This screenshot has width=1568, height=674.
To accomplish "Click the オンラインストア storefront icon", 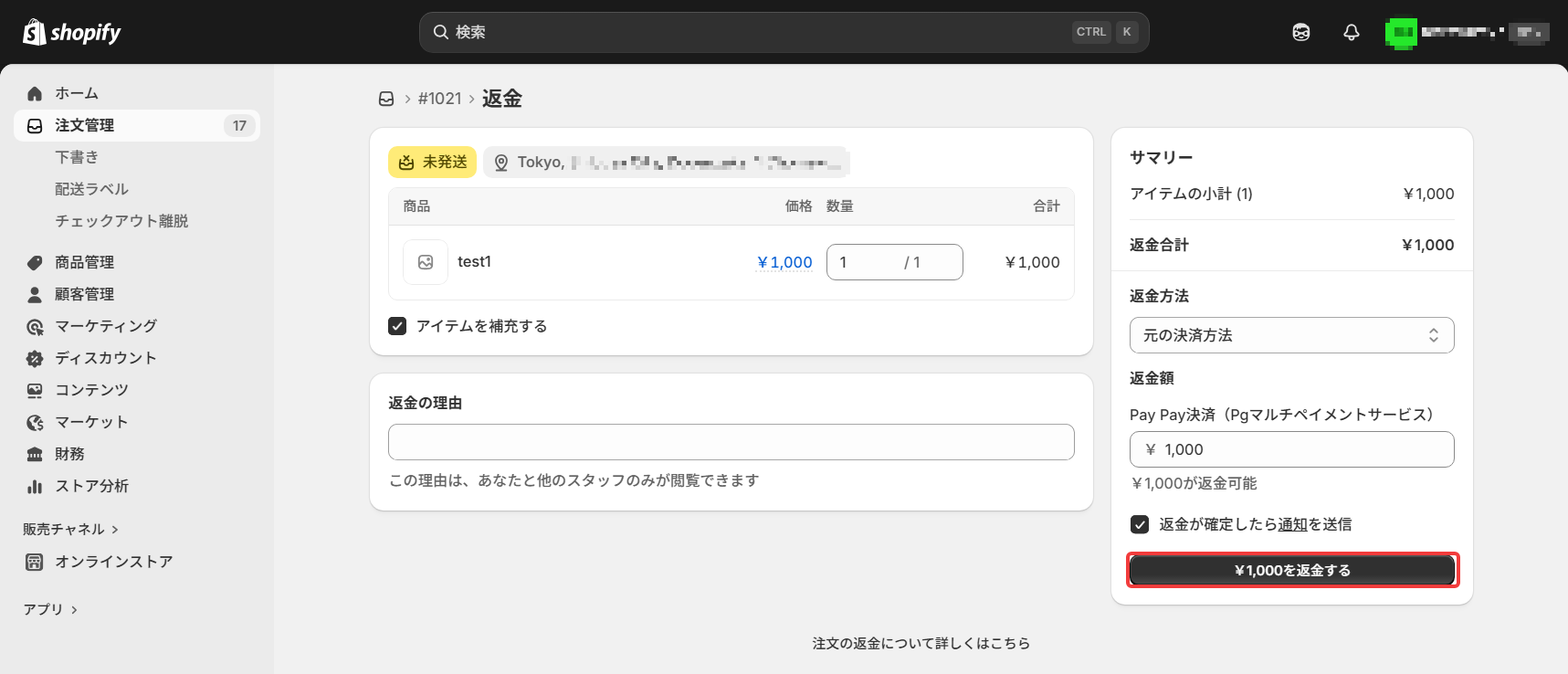I will click(x=35, y=562).
